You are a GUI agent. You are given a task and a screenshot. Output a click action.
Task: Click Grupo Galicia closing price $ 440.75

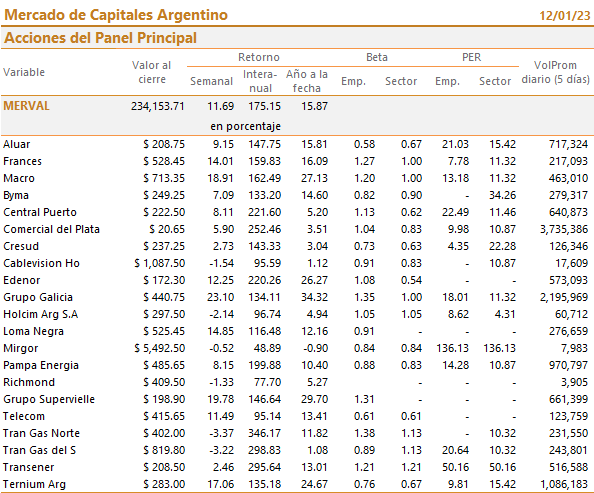click(x=164, y=297)
